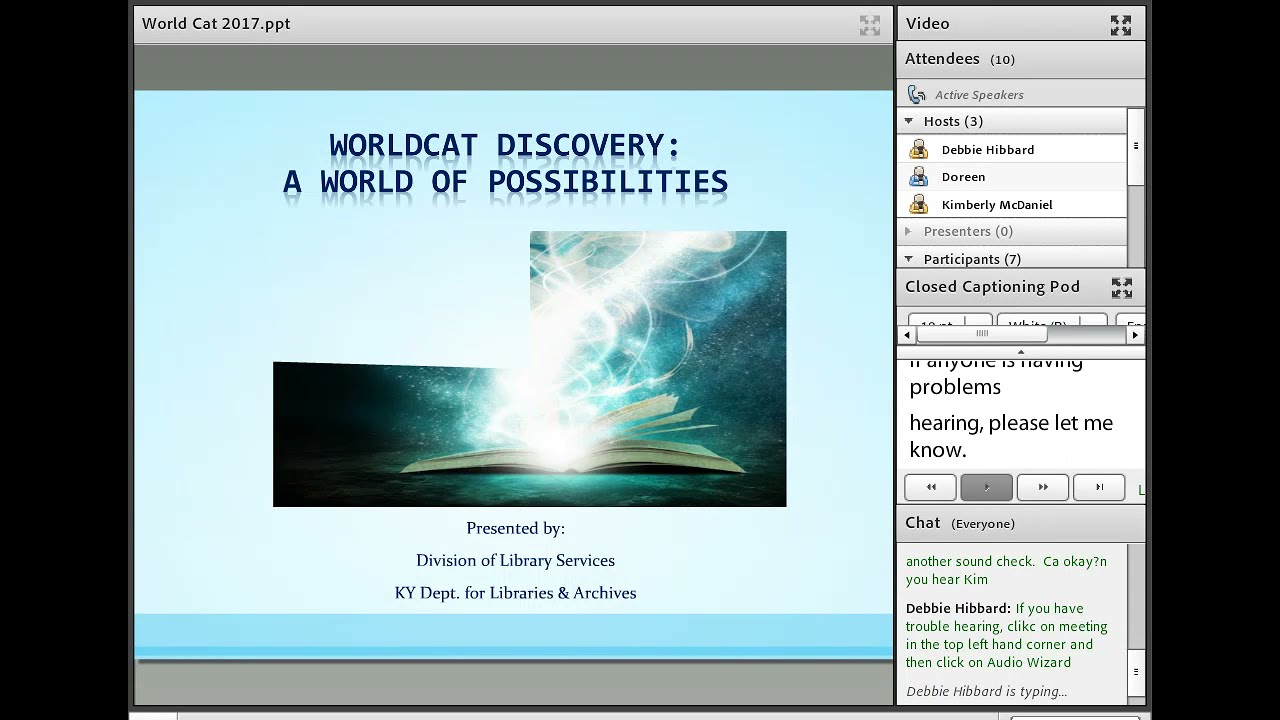Click the 'Debbie Hibbard is typing...' status
The height and width of the screenshot is (720, 1280).
(986, 691)
